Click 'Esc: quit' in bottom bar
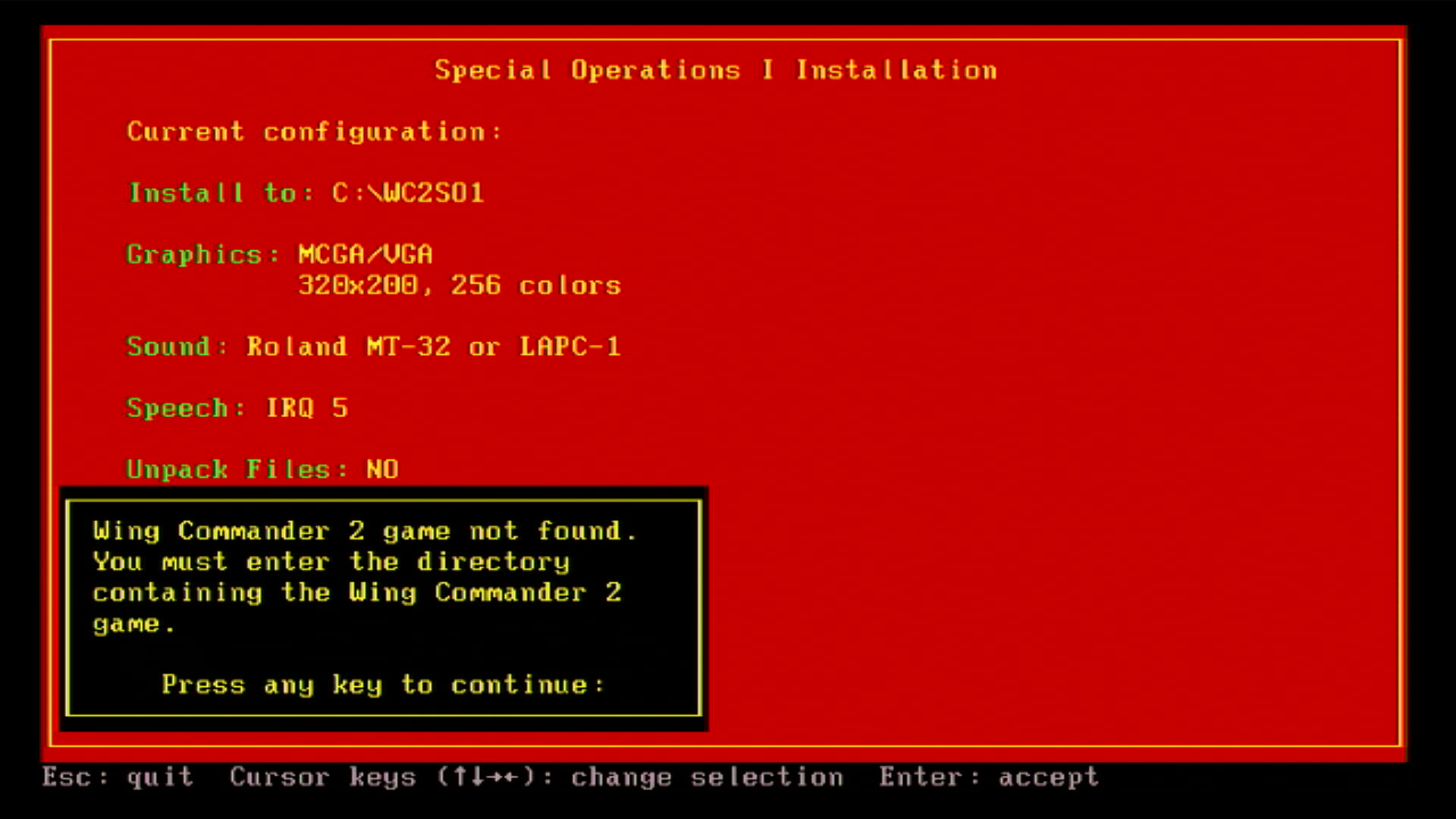 tap(118, 777)
